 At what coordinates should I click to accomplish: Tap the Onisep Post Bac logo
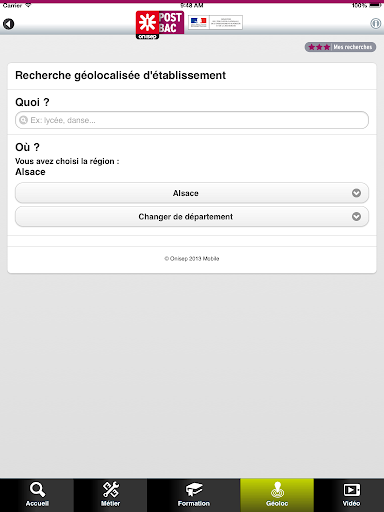160,25
